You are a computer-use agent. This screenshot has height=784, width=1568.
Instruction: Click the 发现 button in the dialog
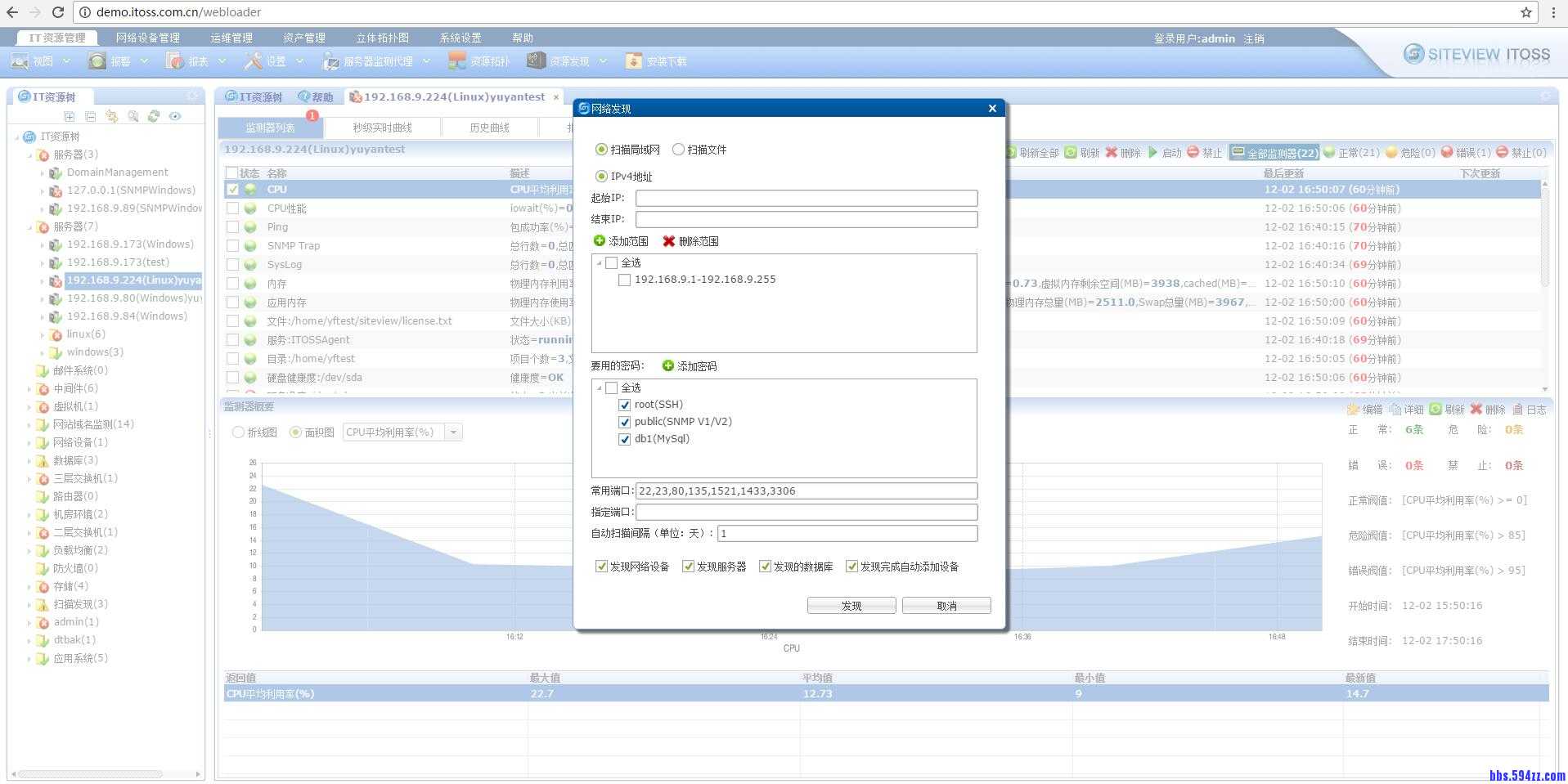click(x=851, y=605)
